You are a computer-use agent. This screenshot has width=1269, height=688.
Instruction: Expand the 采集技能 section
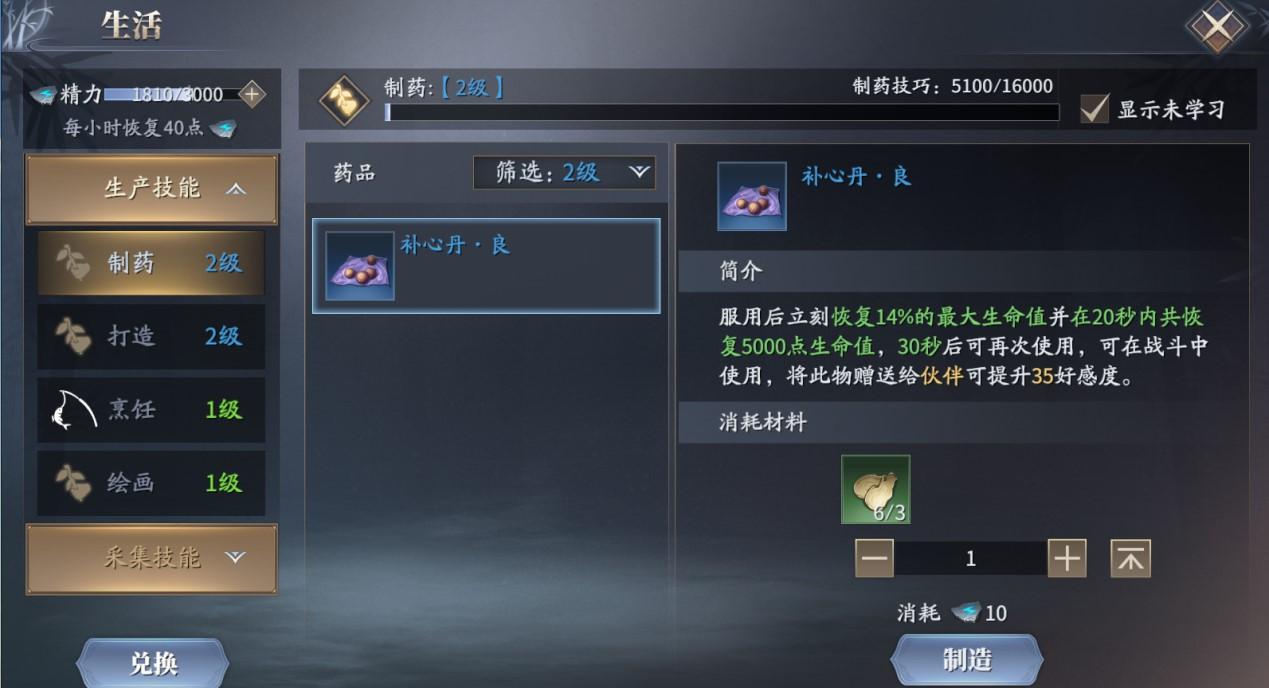point(151,558)
